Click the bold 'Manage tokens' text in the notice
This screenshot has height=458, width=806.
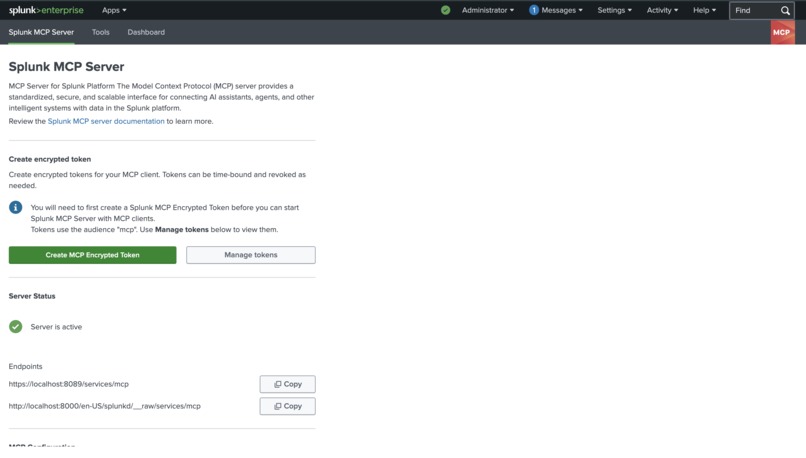click(x=181, y=230)
